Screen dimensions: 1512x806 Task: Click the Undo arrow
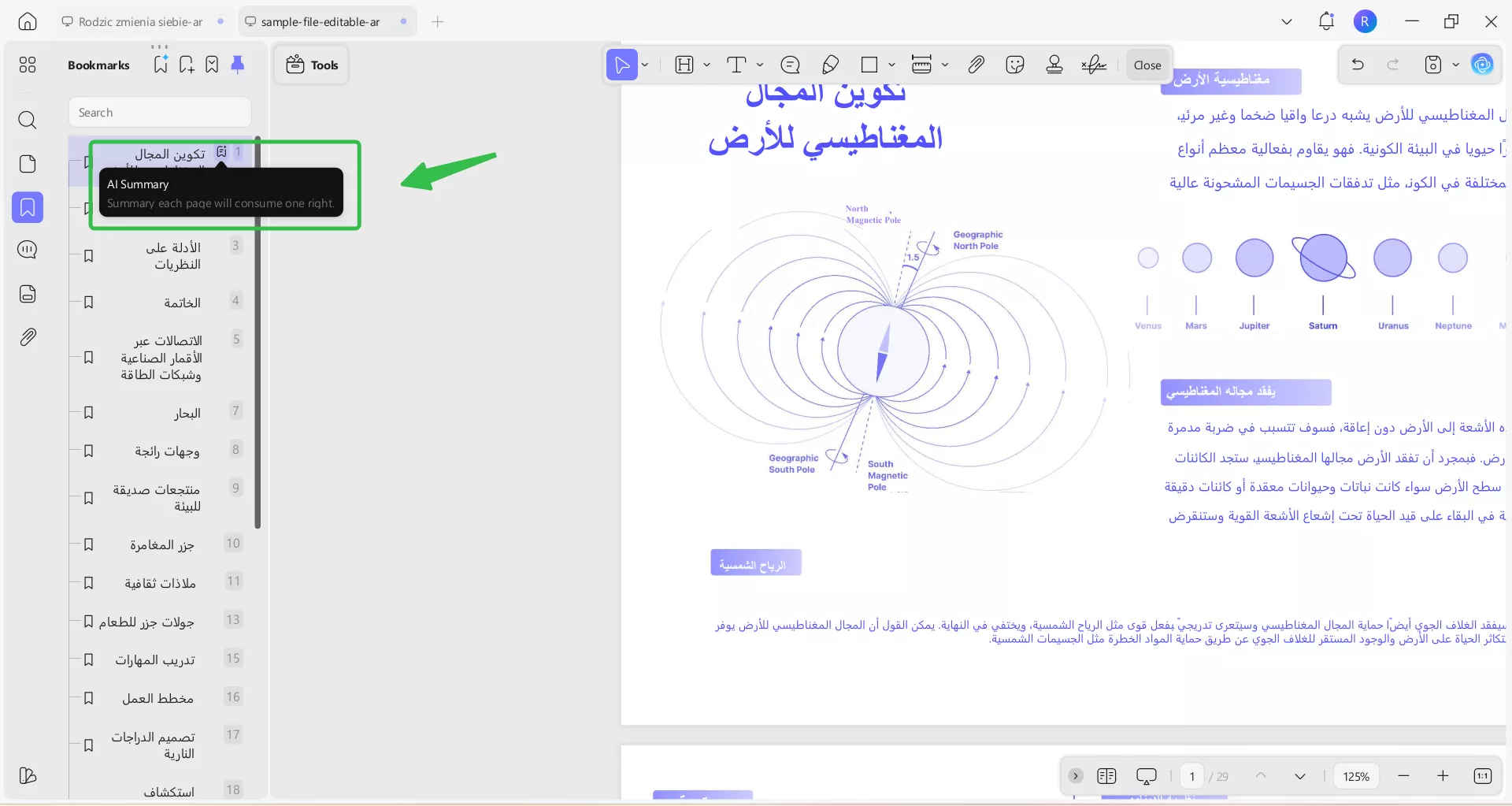click(1358, 65)
